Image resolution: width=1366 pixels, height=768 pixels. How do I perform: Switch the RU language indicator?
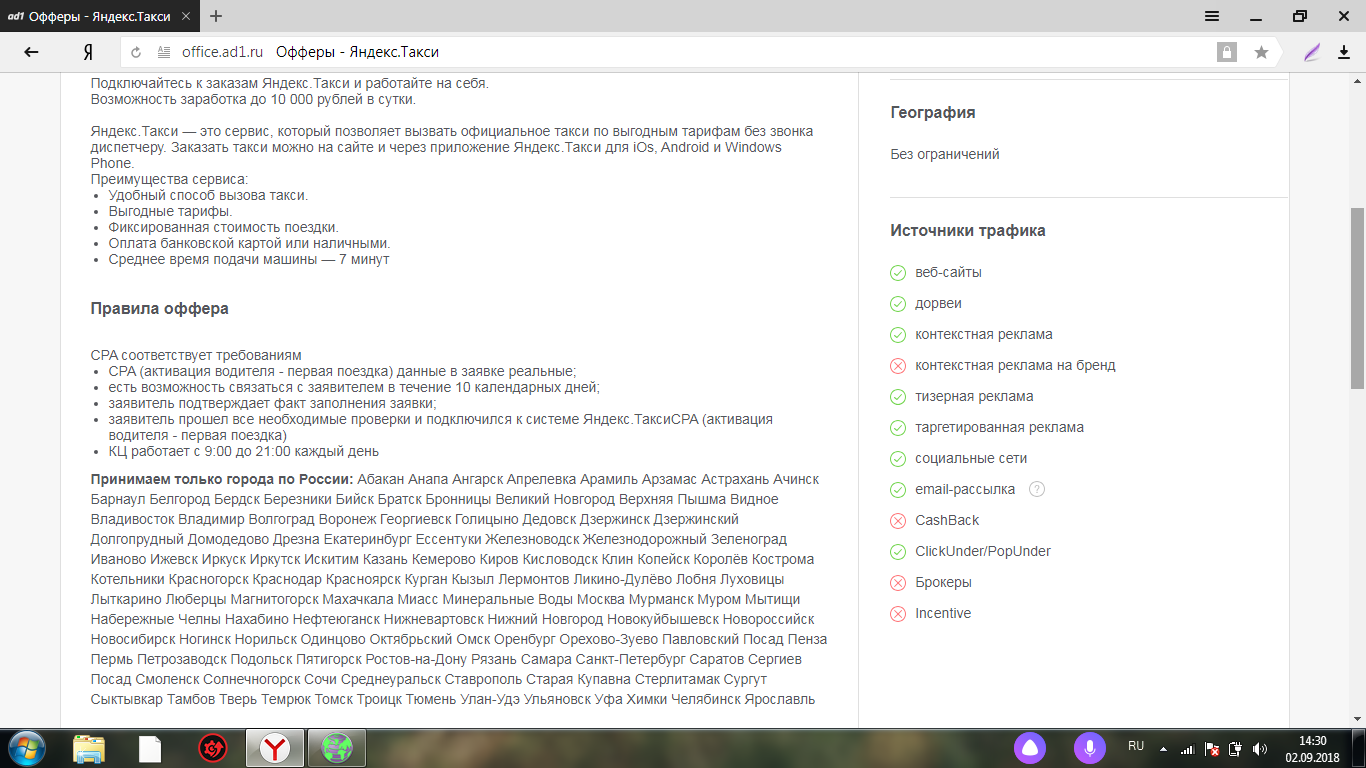pyautogui.click(x=1136, y=746)
